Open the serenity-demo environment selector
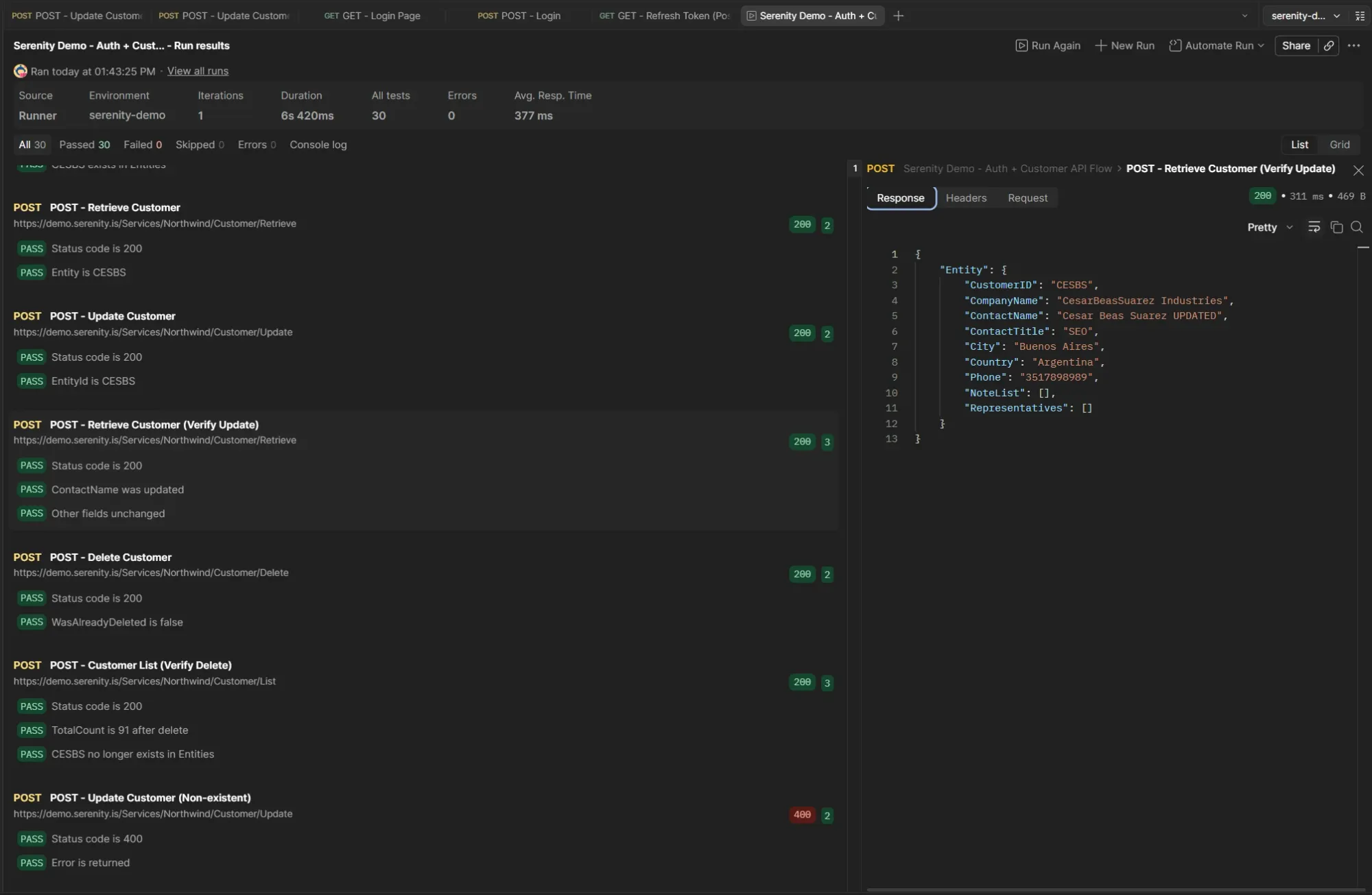Viewport: 1372px width, 895px height. pyautogui.click(x=1303, y=15)
